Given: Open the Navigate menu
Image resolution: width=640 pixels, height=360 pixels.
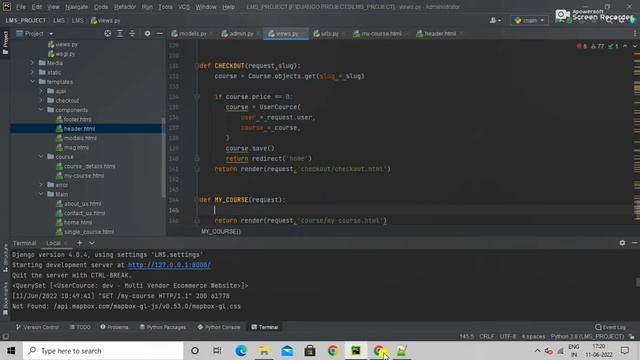Looking at the screenshot, I should 76,7.
